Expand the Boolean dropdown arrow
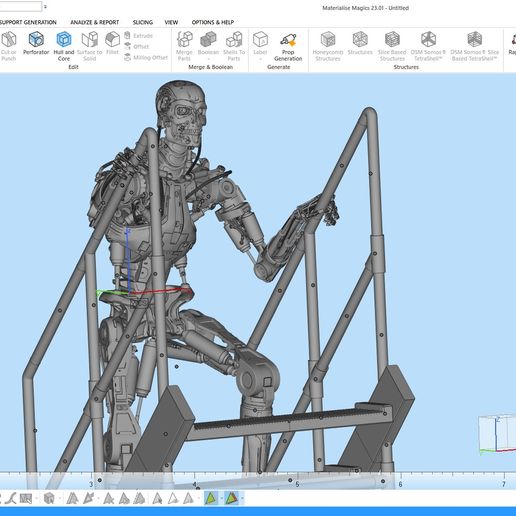The width and height of the screenshot is (516, 516). 209,59
